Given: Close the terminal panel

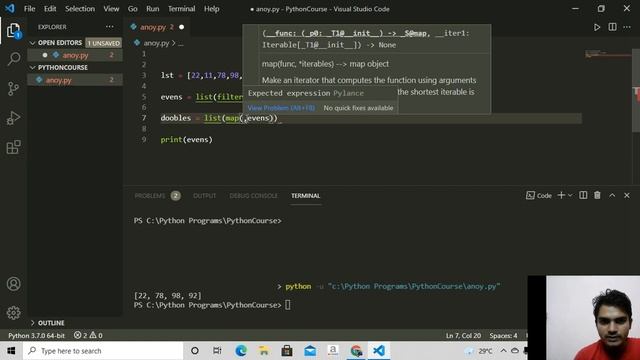Looking at the screenshot, I should pyautogui.click(x=627, y=196).
